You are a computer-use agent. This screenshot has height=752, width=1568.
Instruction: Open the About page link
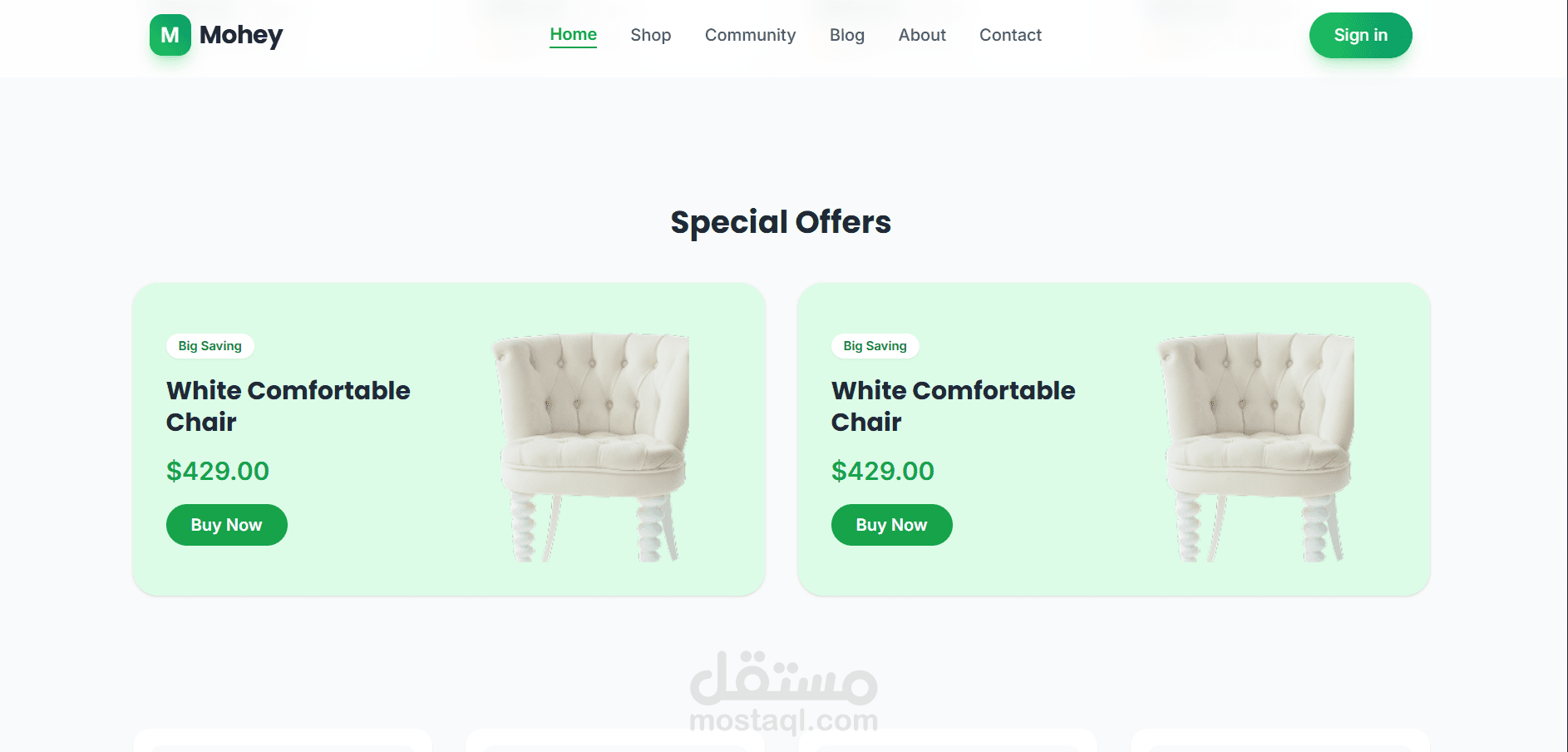click(x=922, y=35)
